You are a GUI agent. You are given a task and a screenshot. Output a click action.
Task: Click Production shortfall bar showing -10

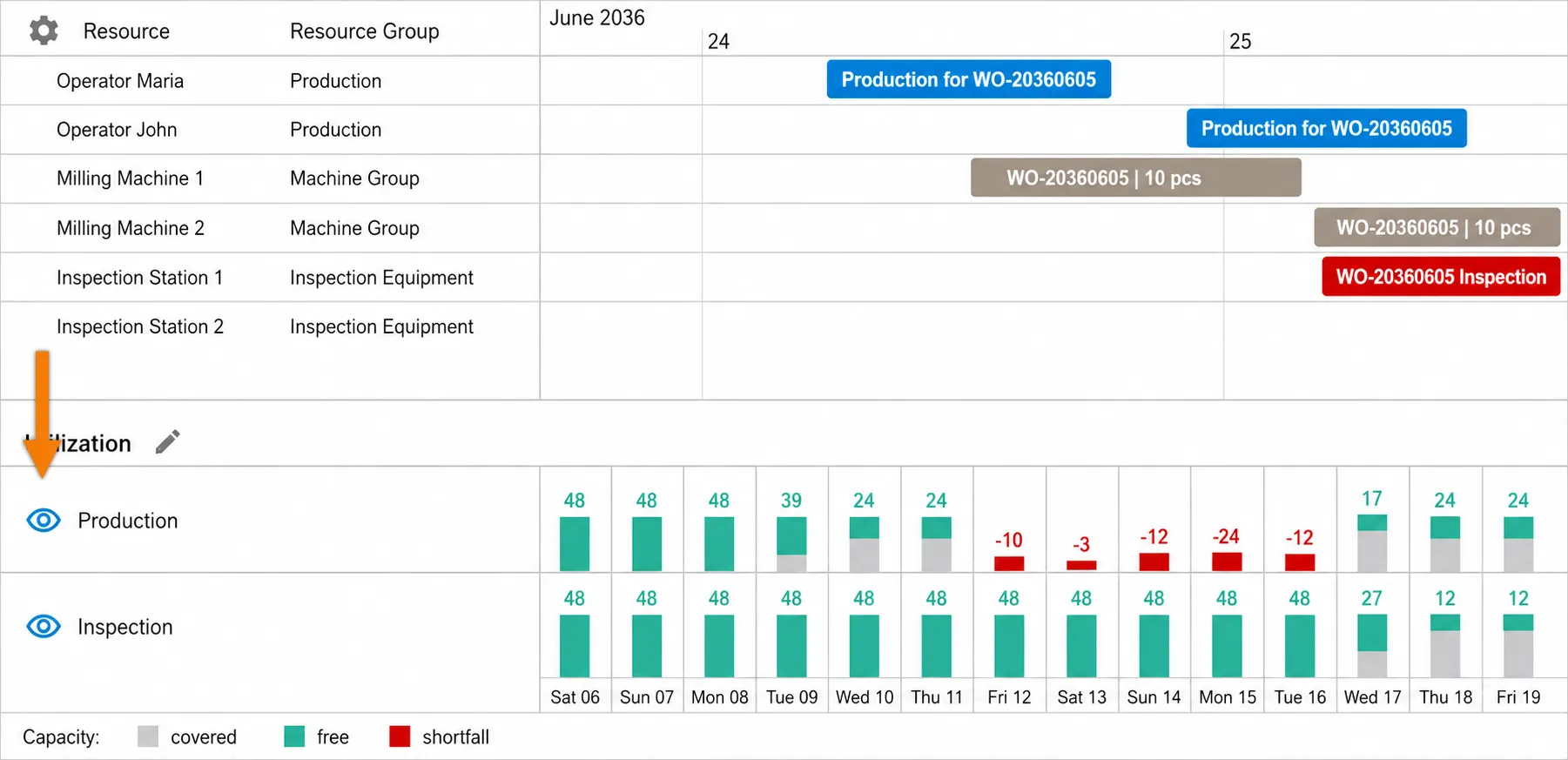[x=1009, y=563]
